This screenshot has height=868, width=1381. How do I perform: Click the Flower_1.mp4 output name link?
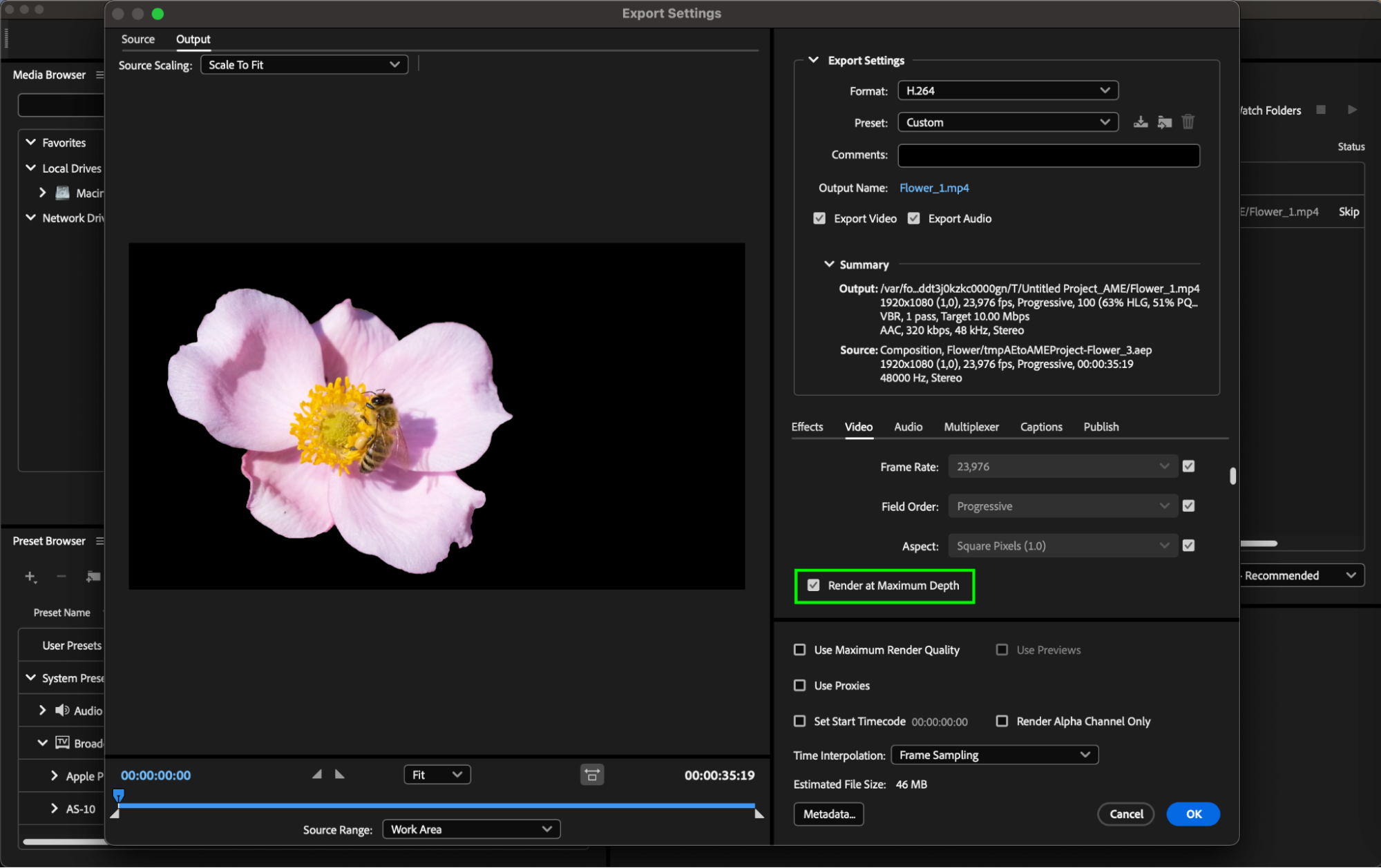point(934,188)
